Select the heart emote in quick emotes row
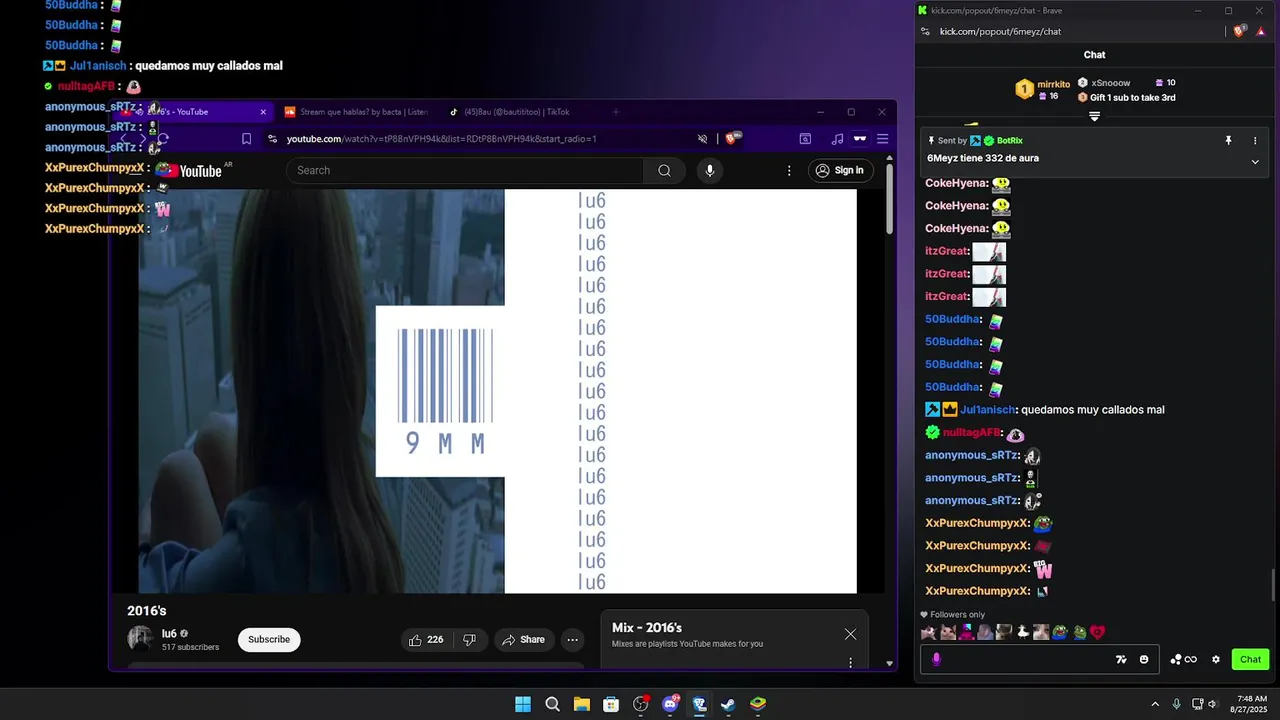 pos(1097,632)
